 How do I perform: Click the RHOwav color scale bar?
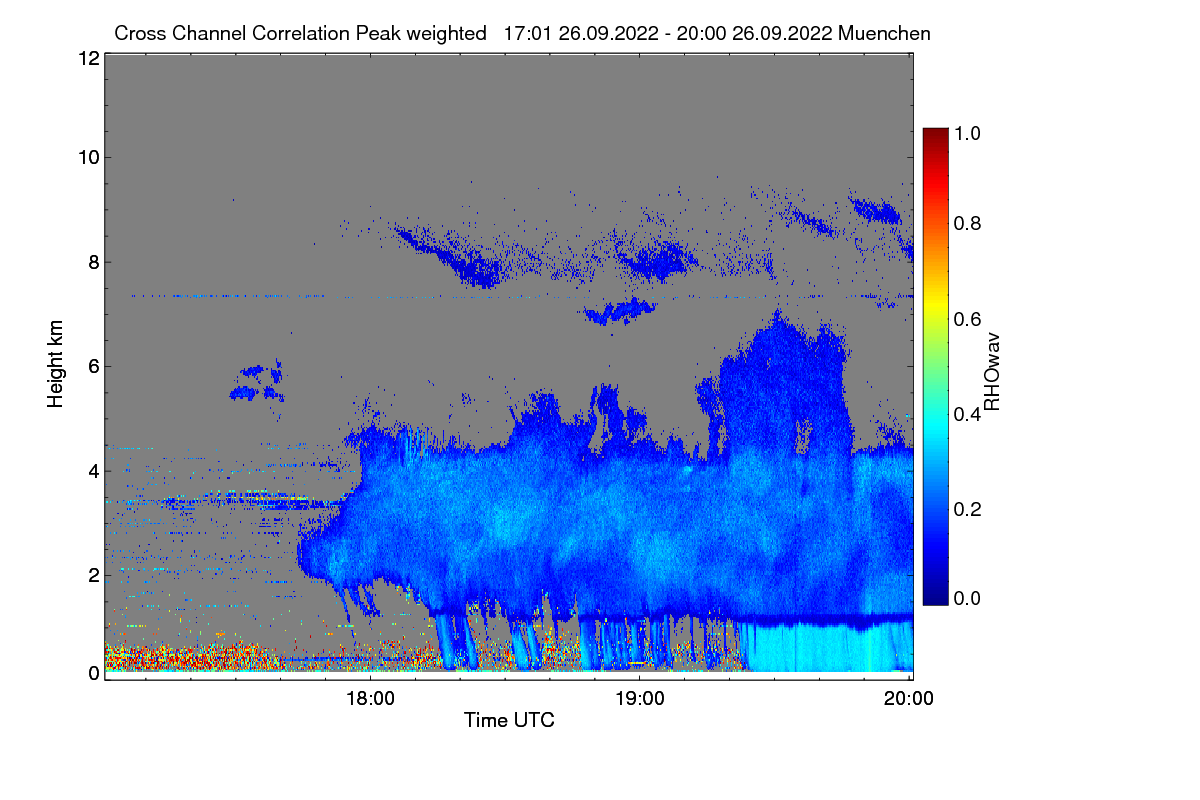[x=935, y=366]
